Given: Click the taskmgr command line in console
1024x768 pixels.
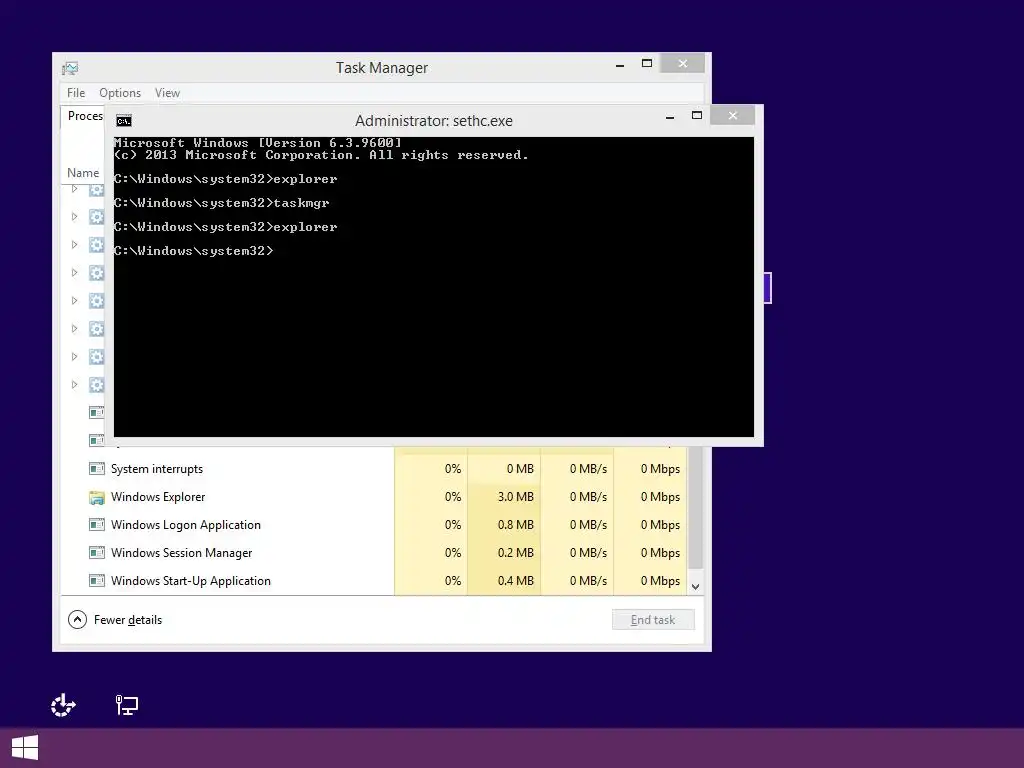Looking at the screenshot, I should (x=221, y=203).
